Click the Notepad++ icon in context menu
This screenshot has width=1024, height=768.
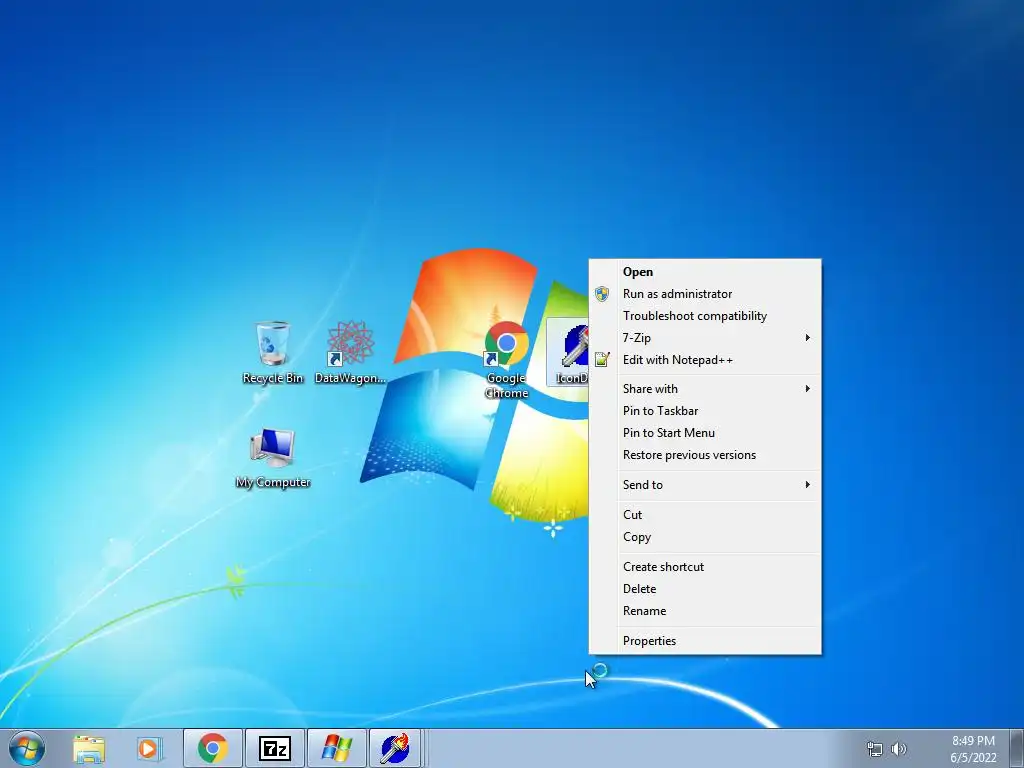coord(602,359)
